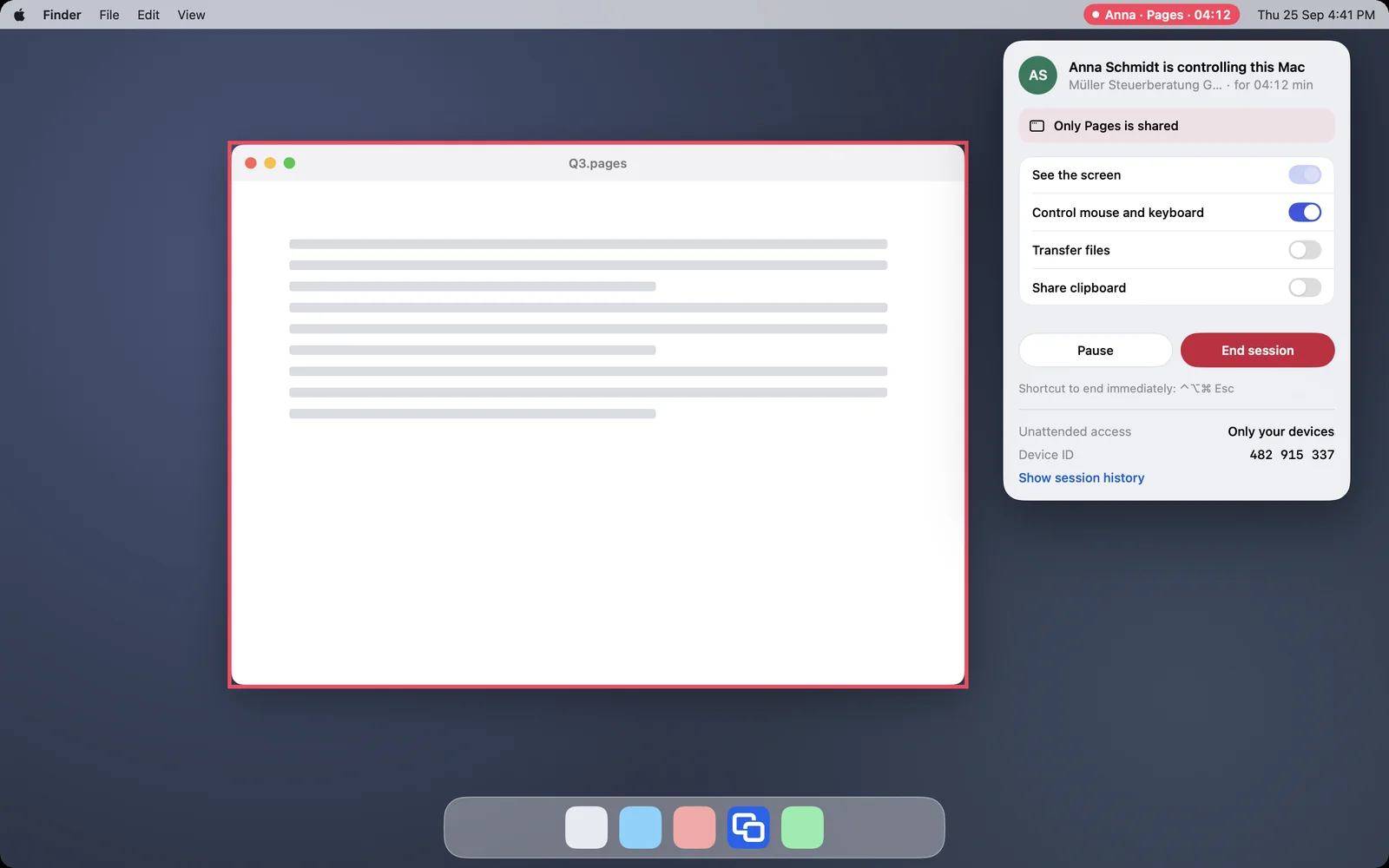Enable the Transfer files switch
This screenshot has height=868, width=1389.
(1305, 250)
